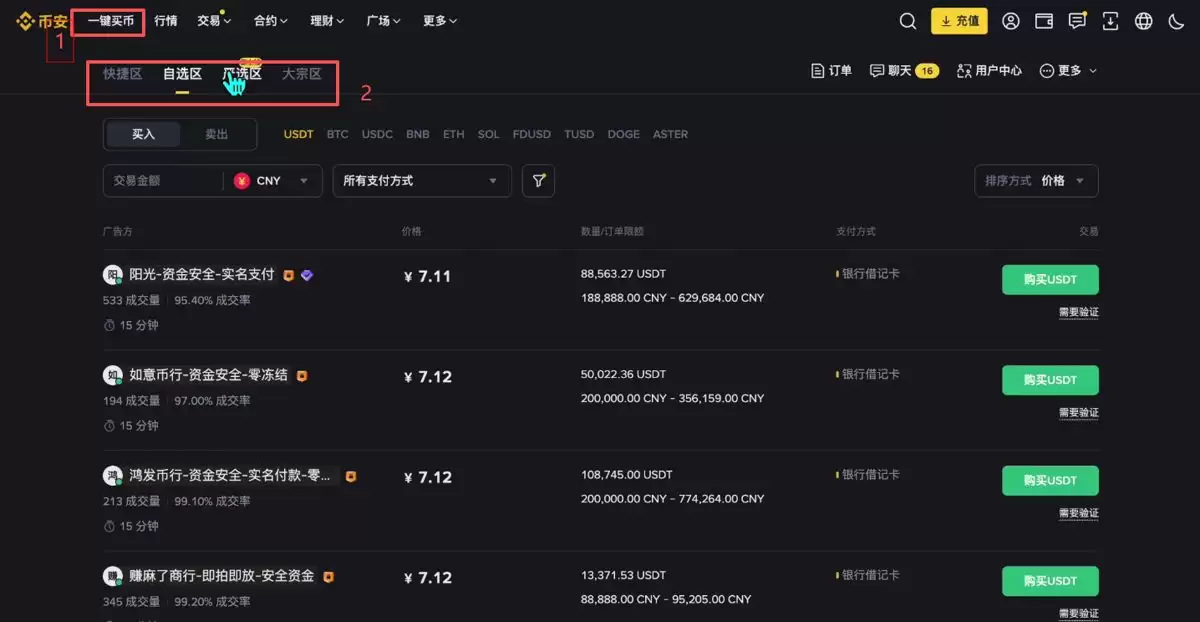
Task: Open the wallet icon near profile
Action: coord(1044,20)
